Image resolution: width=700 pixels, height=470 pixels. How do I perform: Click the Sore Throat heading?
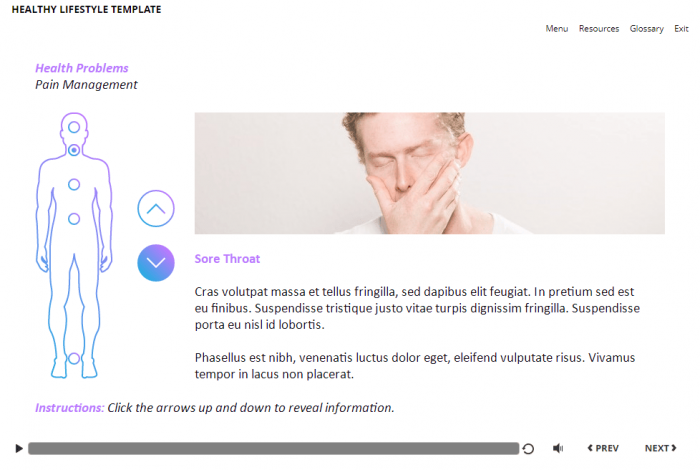coord(227,259)
